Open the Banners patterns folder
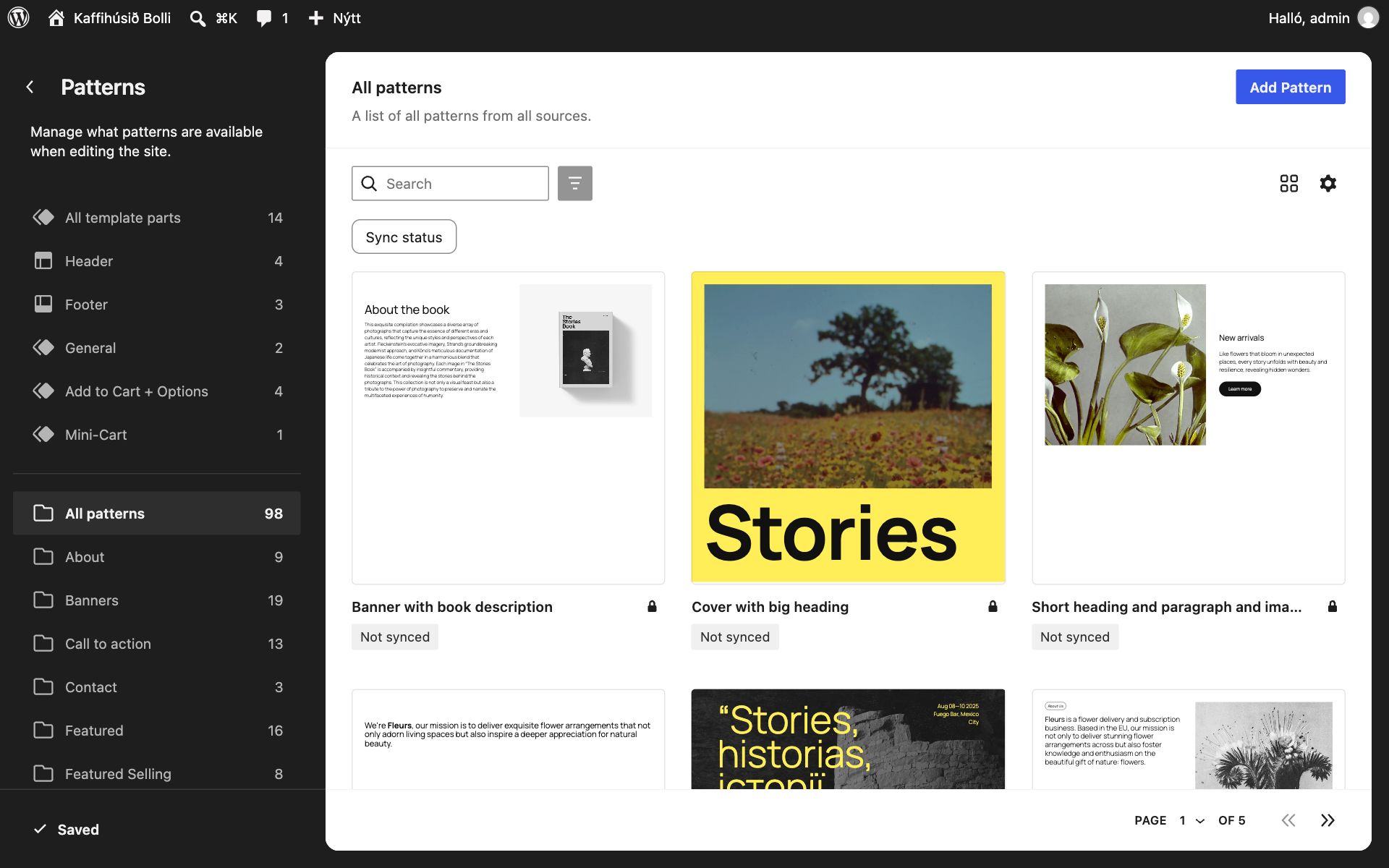This screenshot has height=868, width=1389. [x=157, y=600]
